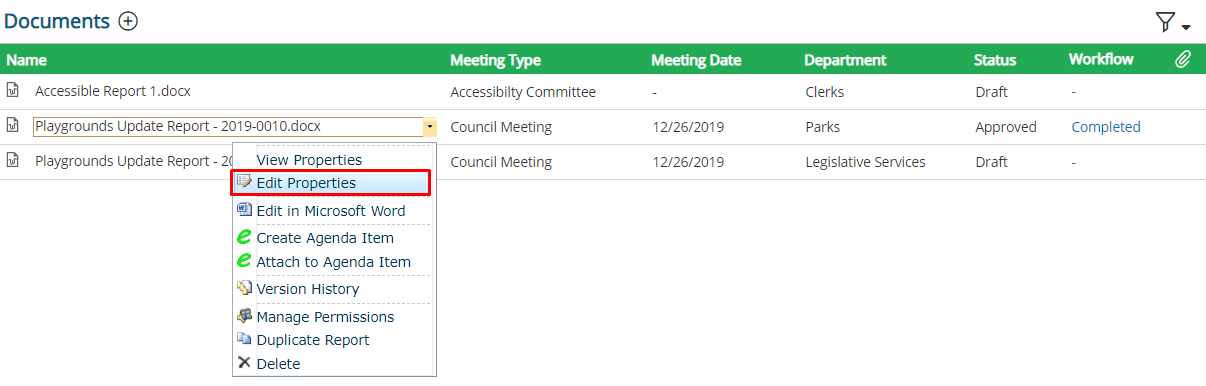Click the Edit in Microsoft Word icon
This screenshot has height=386, width=1206.
coord(245,210)
